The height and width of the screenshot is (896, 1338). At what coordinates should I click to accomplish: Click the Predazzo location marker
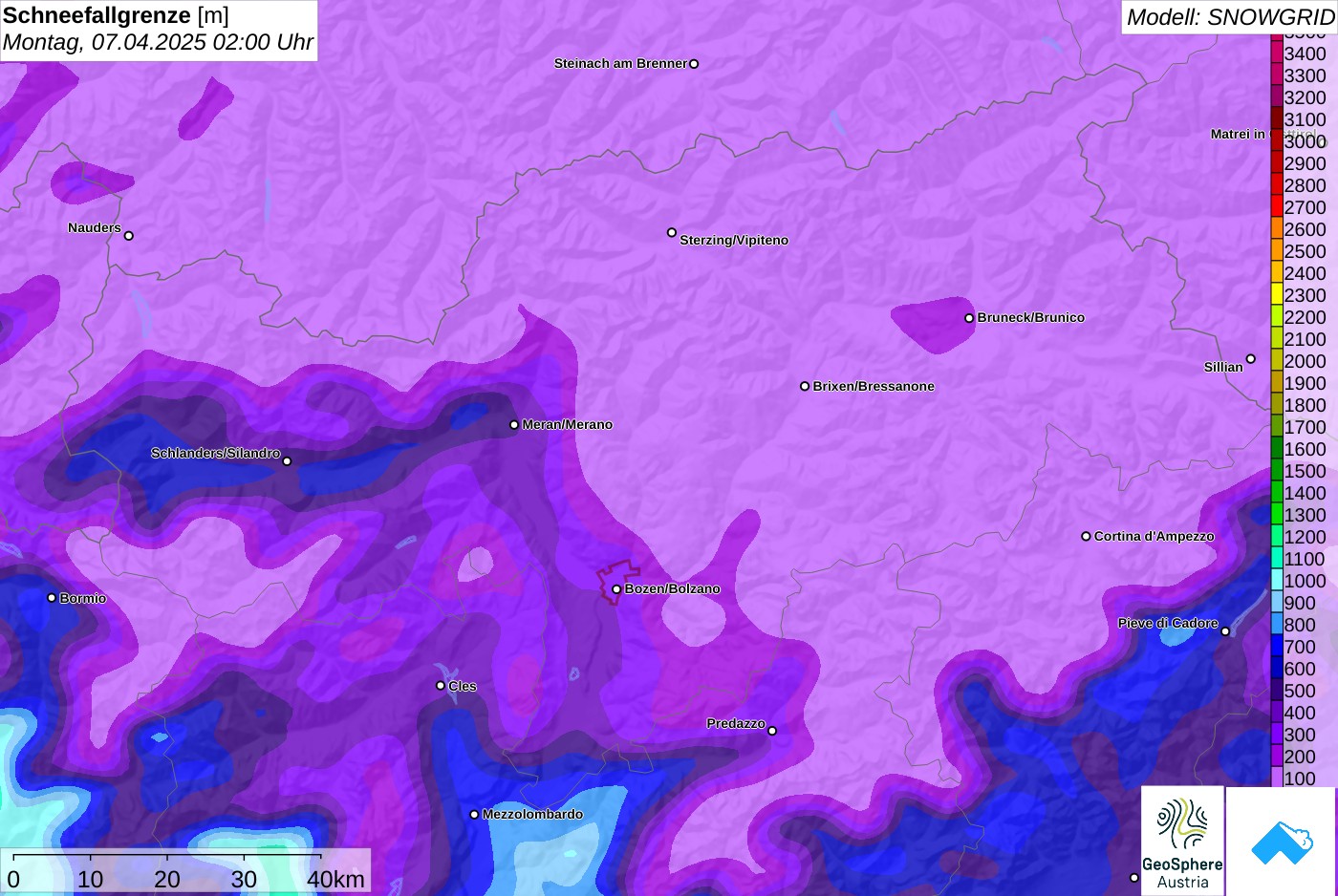tap(772, 732)
